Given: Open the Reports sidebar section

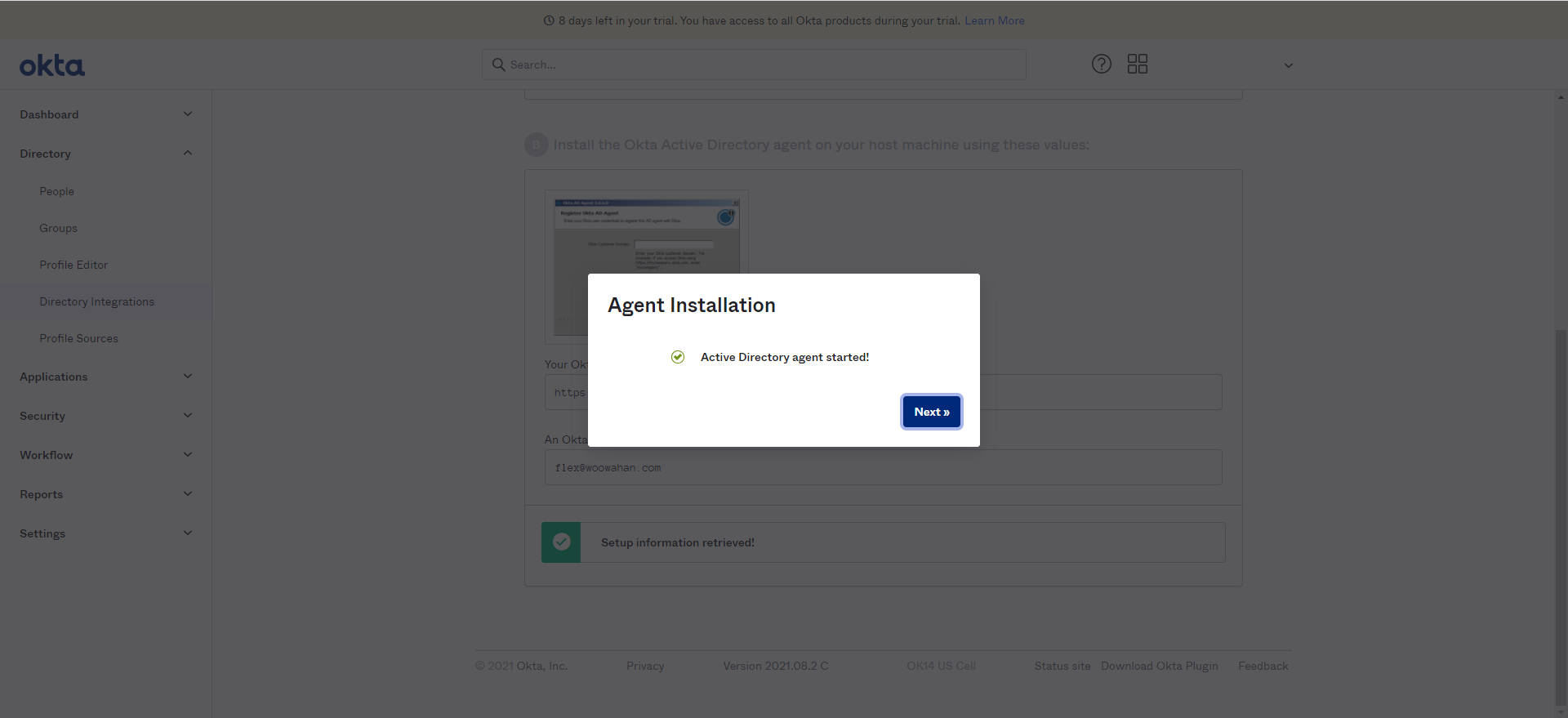Looking at the screenshot, I should [x=41, y=494].
